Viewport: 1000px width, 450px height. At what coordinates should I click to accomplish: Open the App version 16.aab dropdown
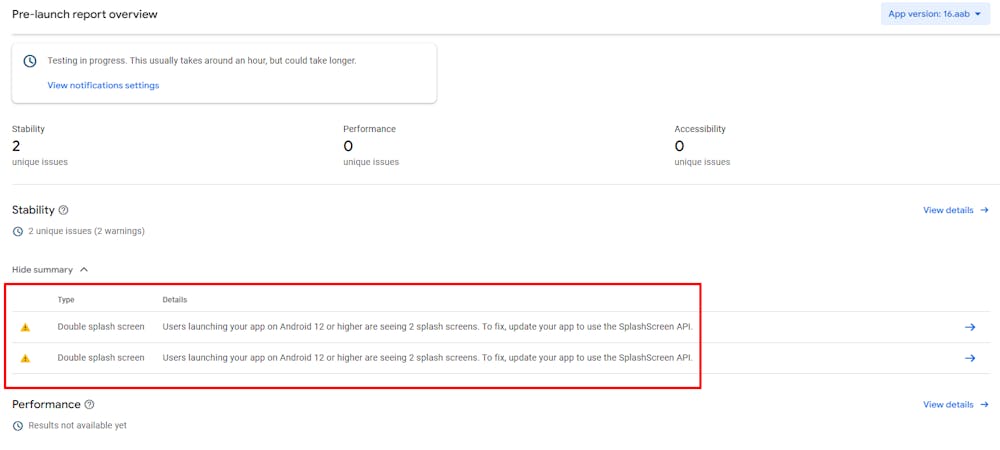pyautogui.click(x=934, y=14)
